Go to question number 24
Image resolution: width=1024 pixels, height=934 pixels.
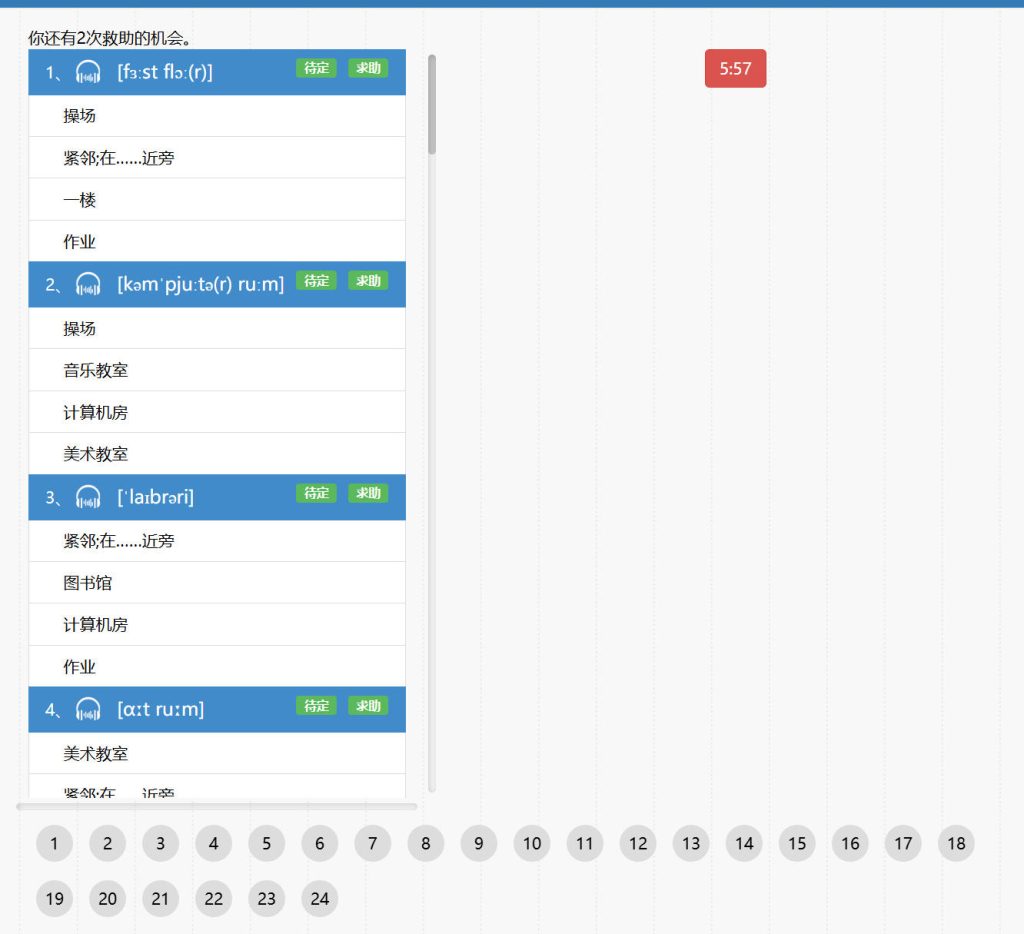click(x=319, y=898)
